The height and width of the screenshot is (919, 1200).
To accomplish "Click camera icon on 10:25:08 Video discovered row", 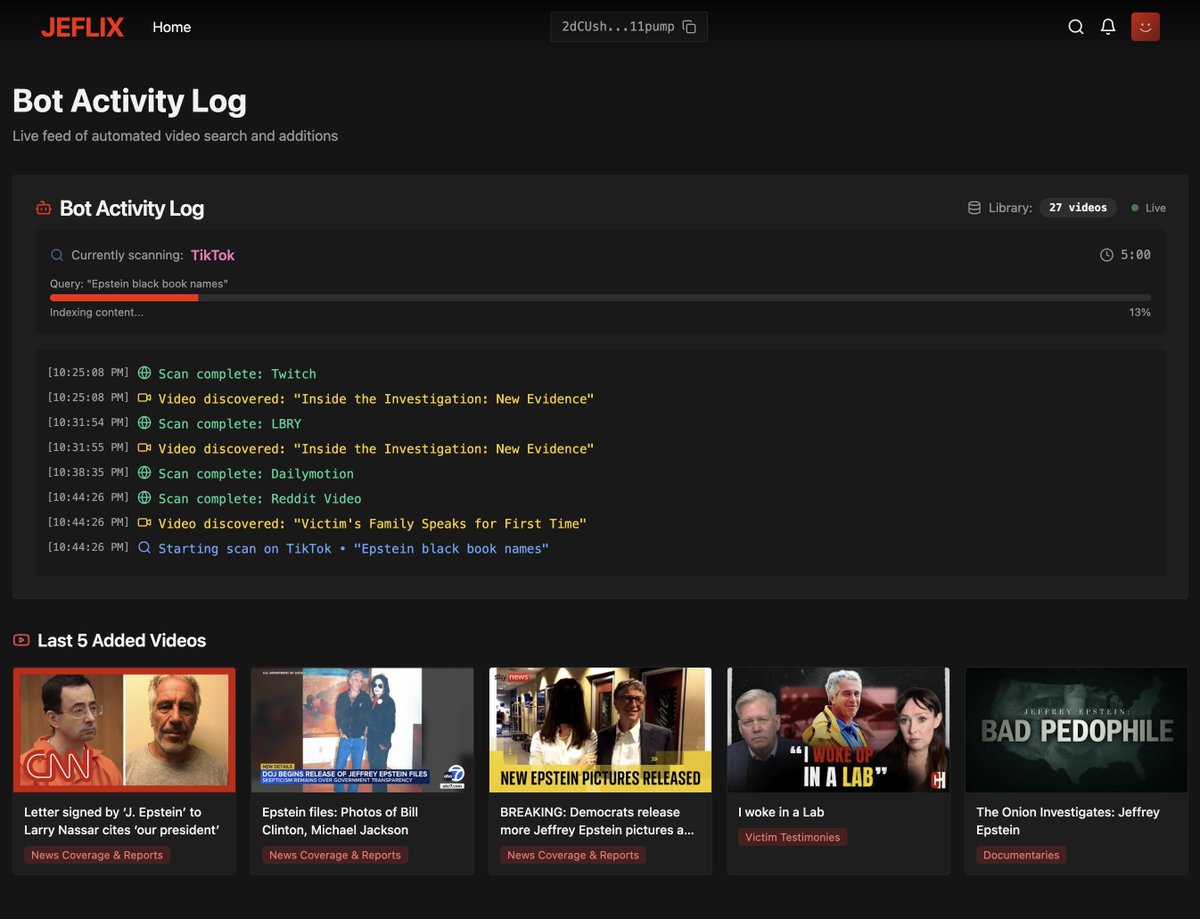I will (144, 398).
